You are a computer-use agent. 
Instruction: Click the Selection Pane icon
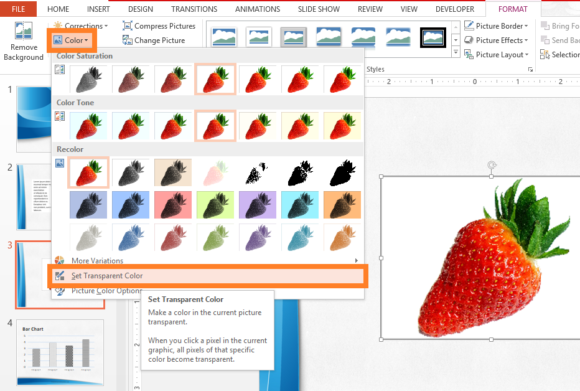click(x=545, y=54)
